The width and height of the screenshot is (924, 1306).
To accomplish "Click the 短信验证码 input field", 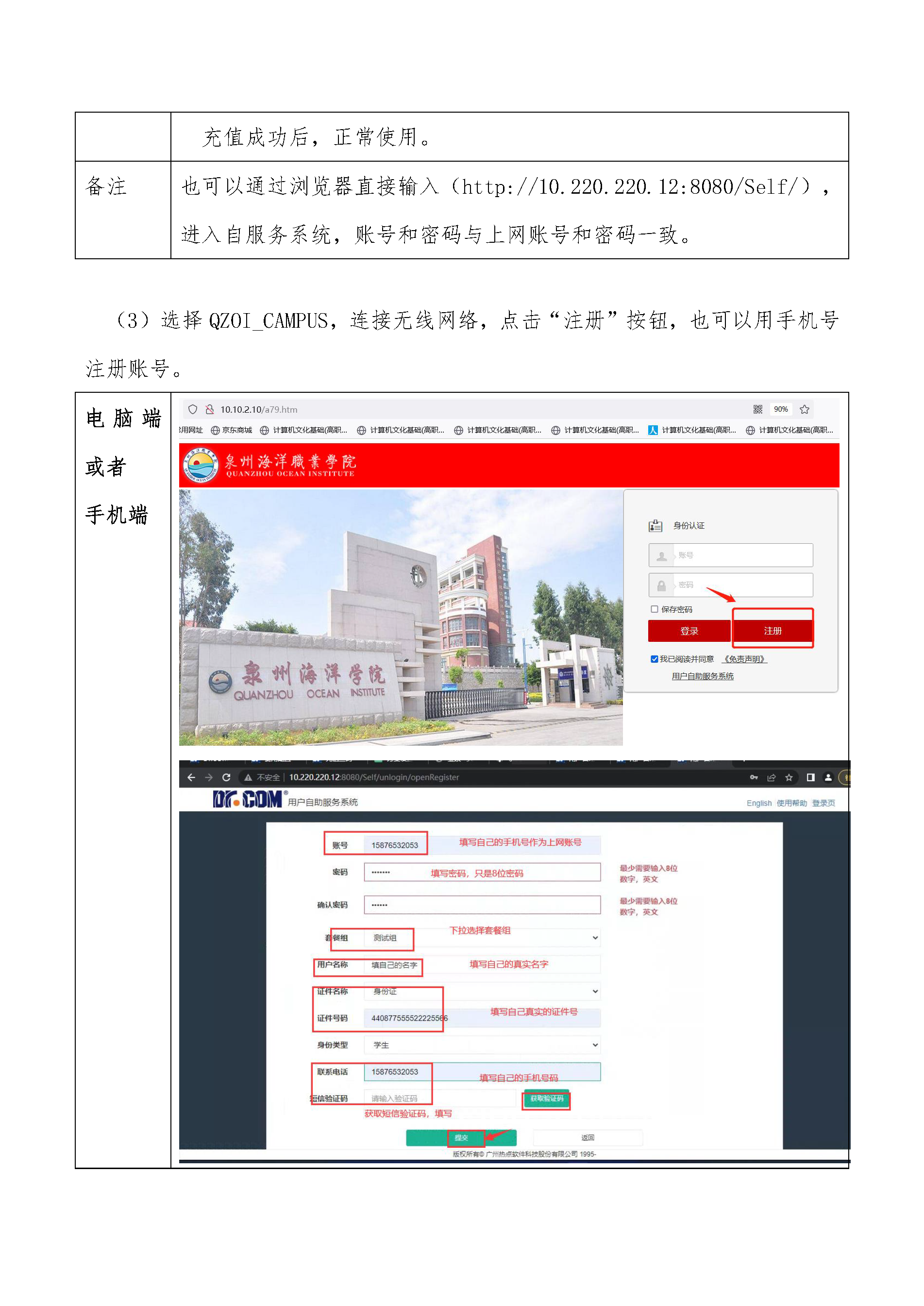I will pyautogui.click(x=439, y=1098).
